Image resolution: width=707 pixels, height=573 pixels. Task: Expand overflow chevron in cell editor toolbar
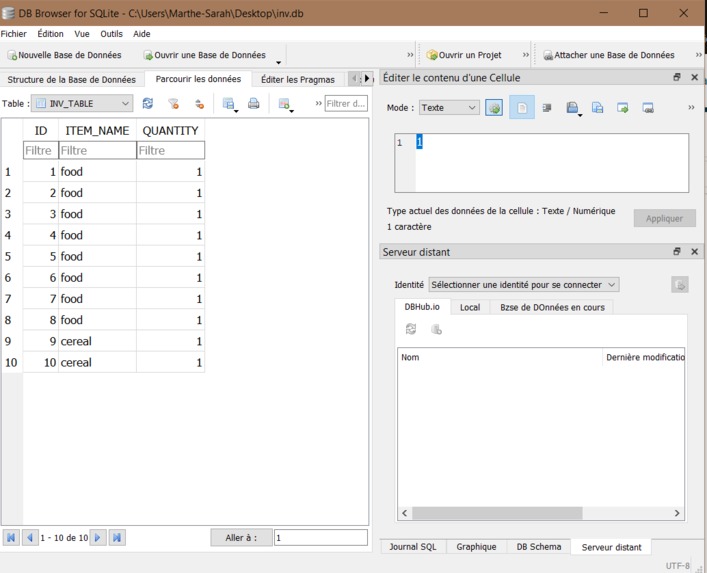pyautogui.click(x=691, y=107)
